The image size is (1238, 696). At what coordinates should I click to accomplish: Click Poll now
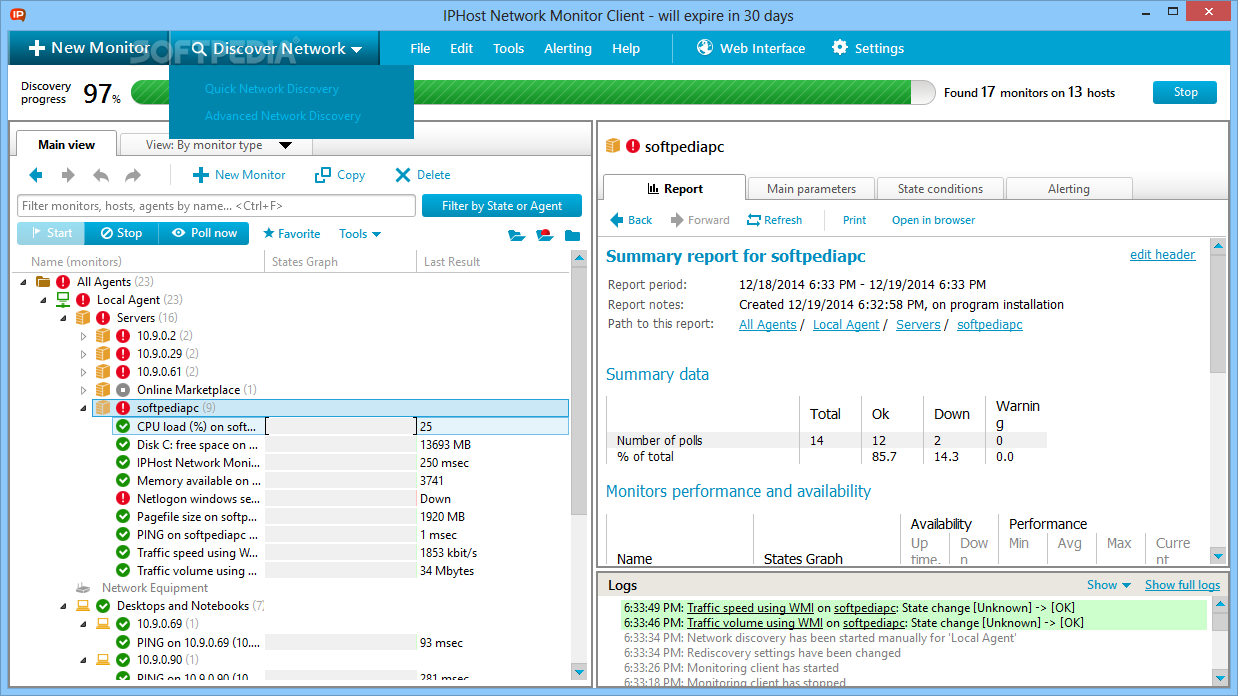[203, 233]
